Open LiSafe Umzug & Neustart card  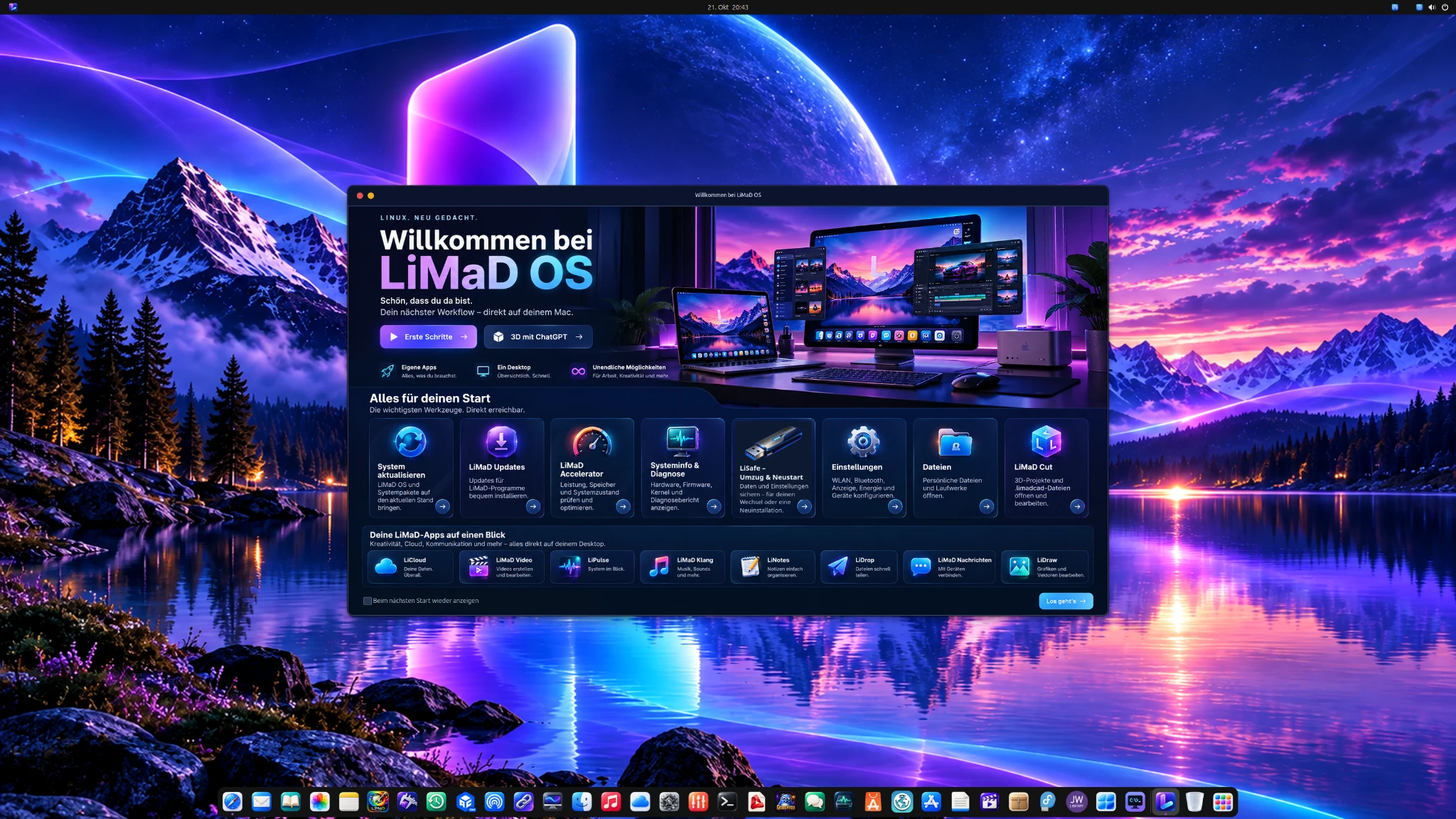[773, 467]
